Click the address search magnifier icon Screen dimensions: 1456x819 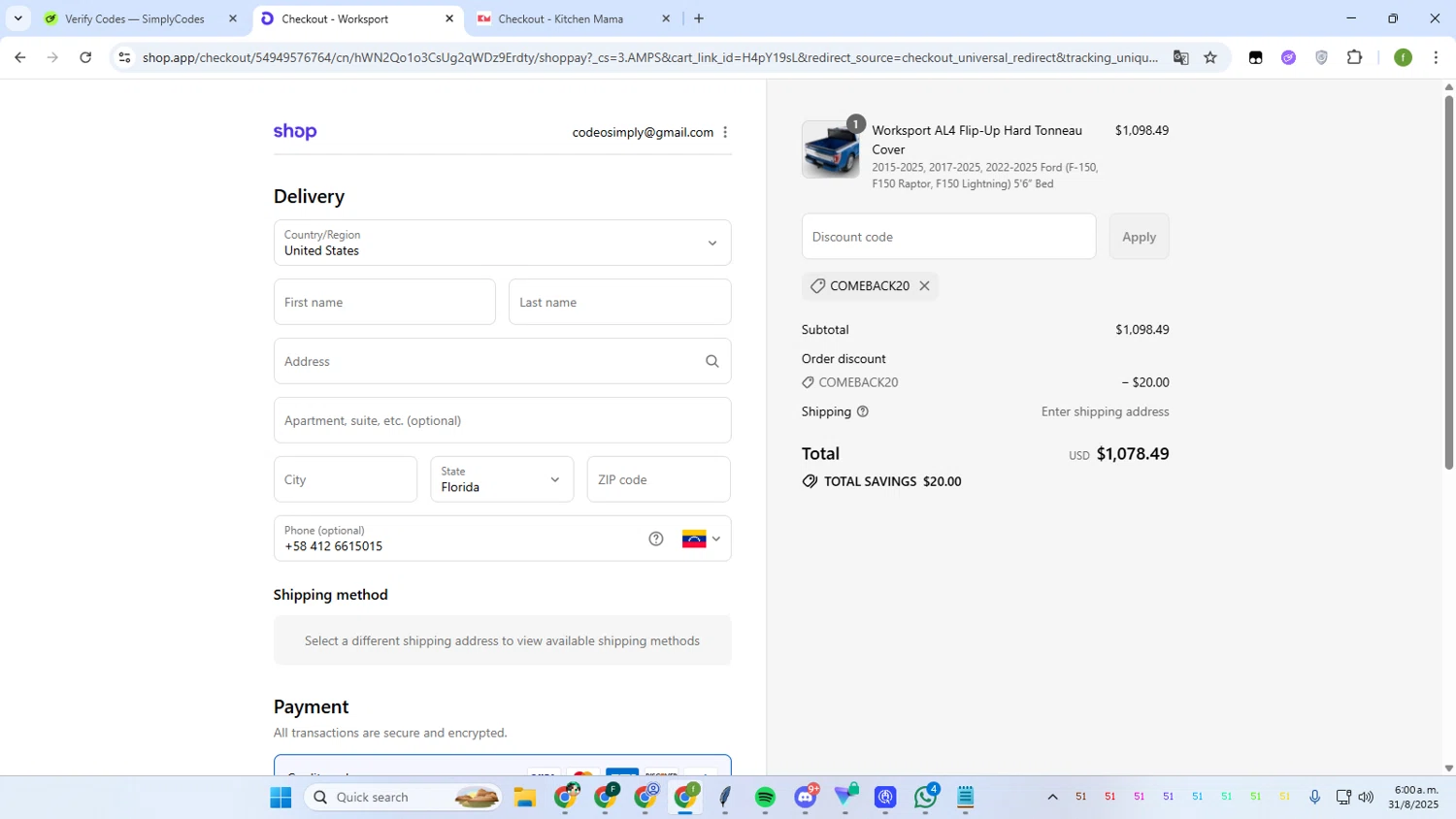[x=711, y=361]
